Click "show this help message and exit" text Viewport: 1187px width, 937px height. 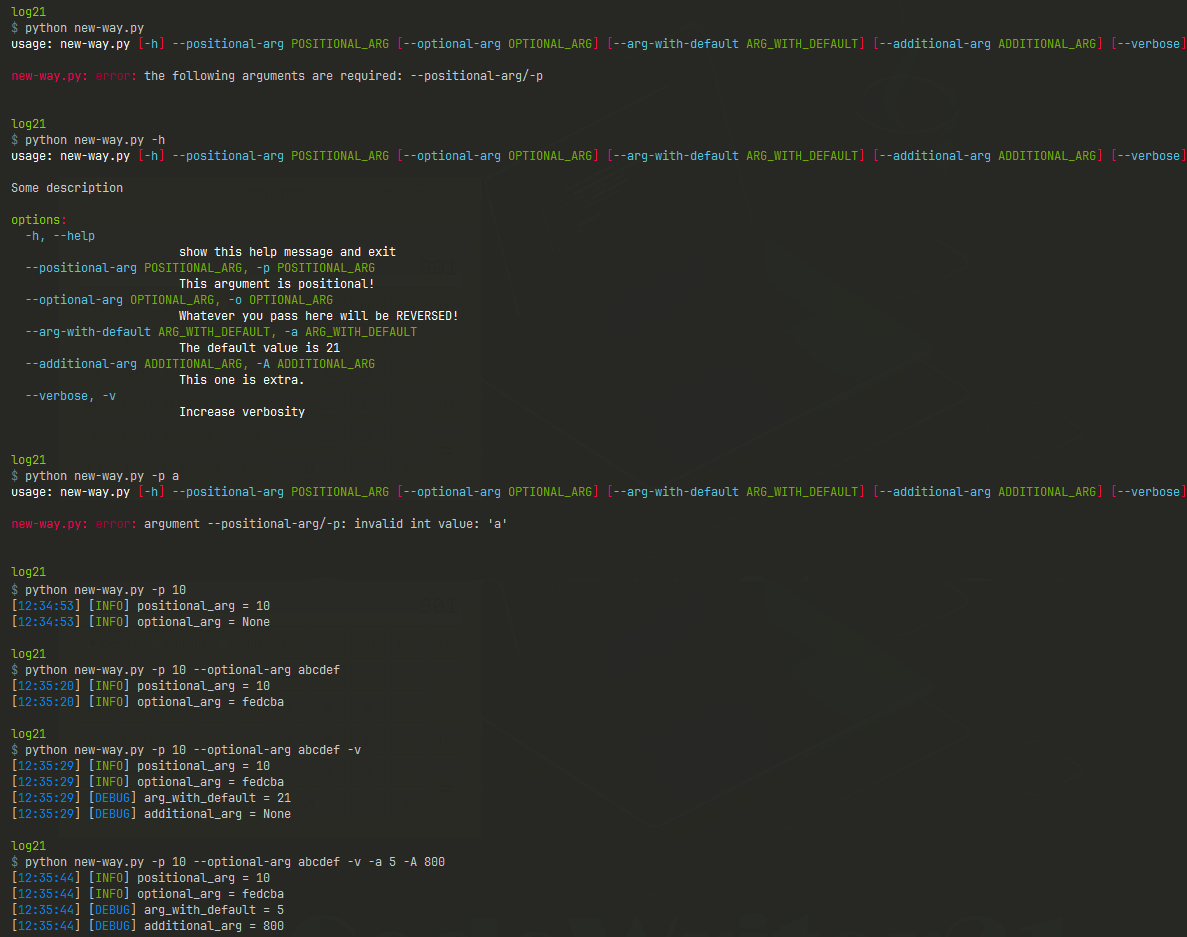point(287,252)
